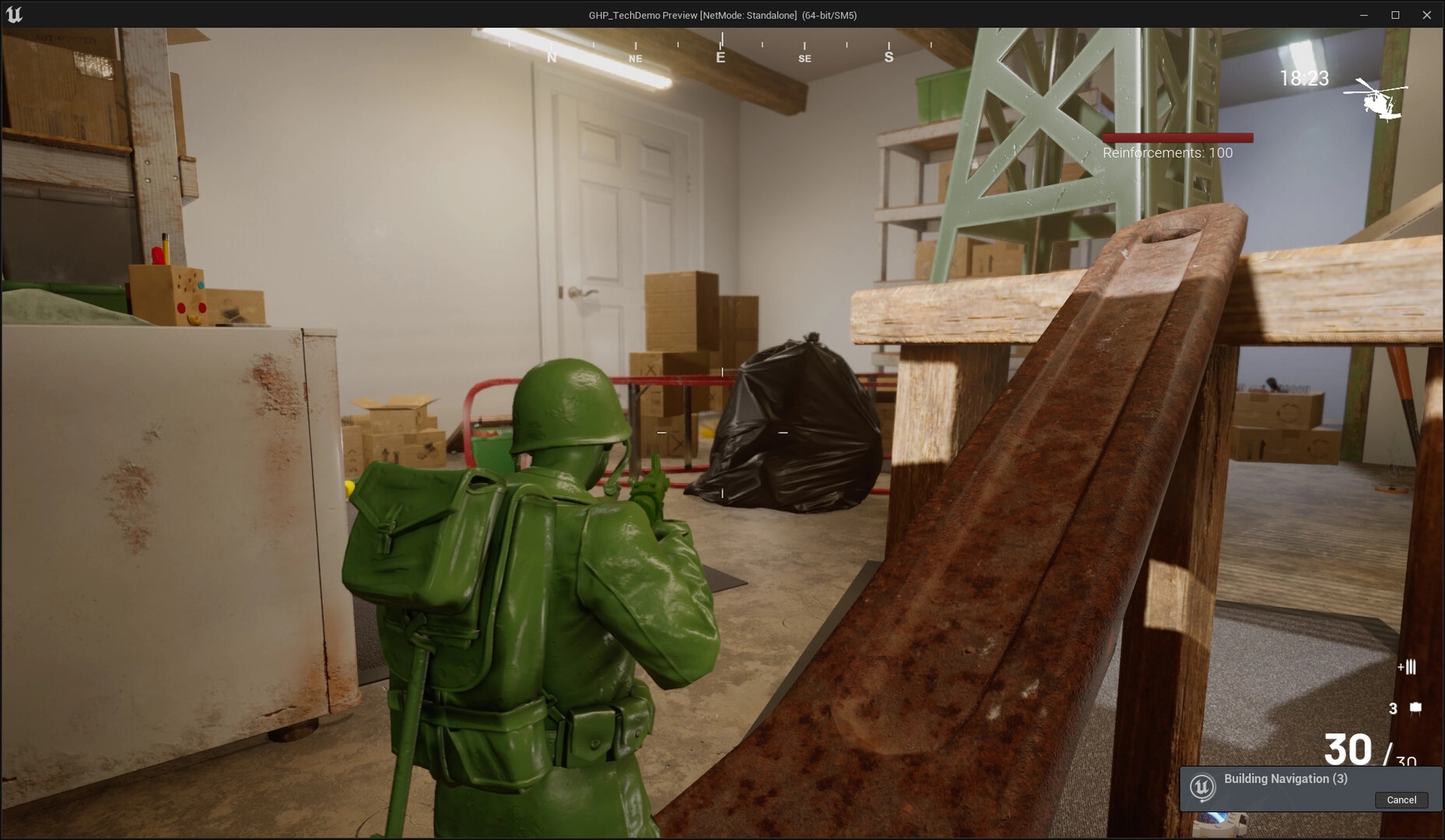
Task: Close the GHP_TechDemo Preview window
Action: pyautogui.click(x=1426, y=15)
